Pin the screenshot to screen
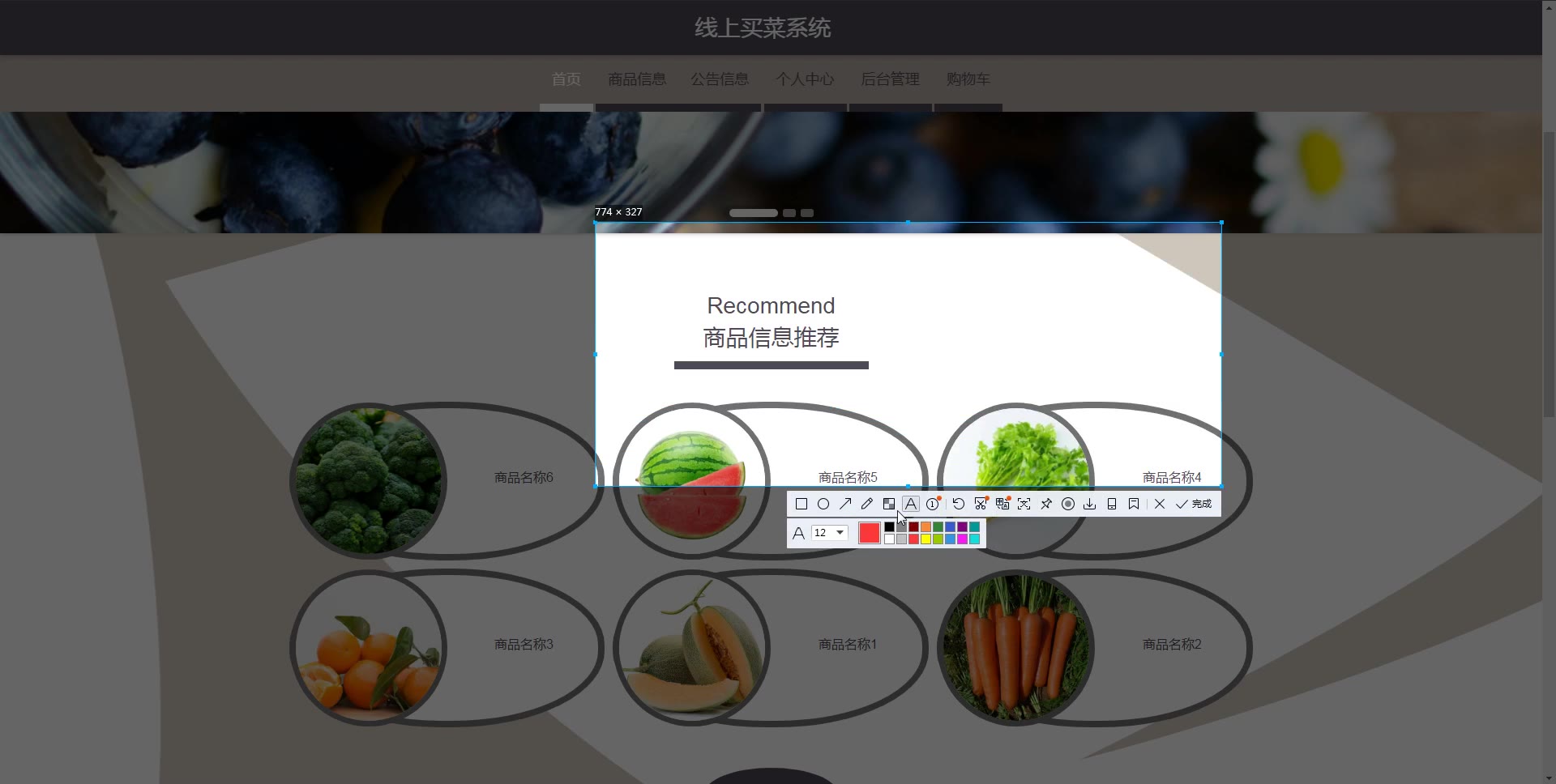Image resolution: width=1556 pixels, height=784 pixels. [1046, 504]
